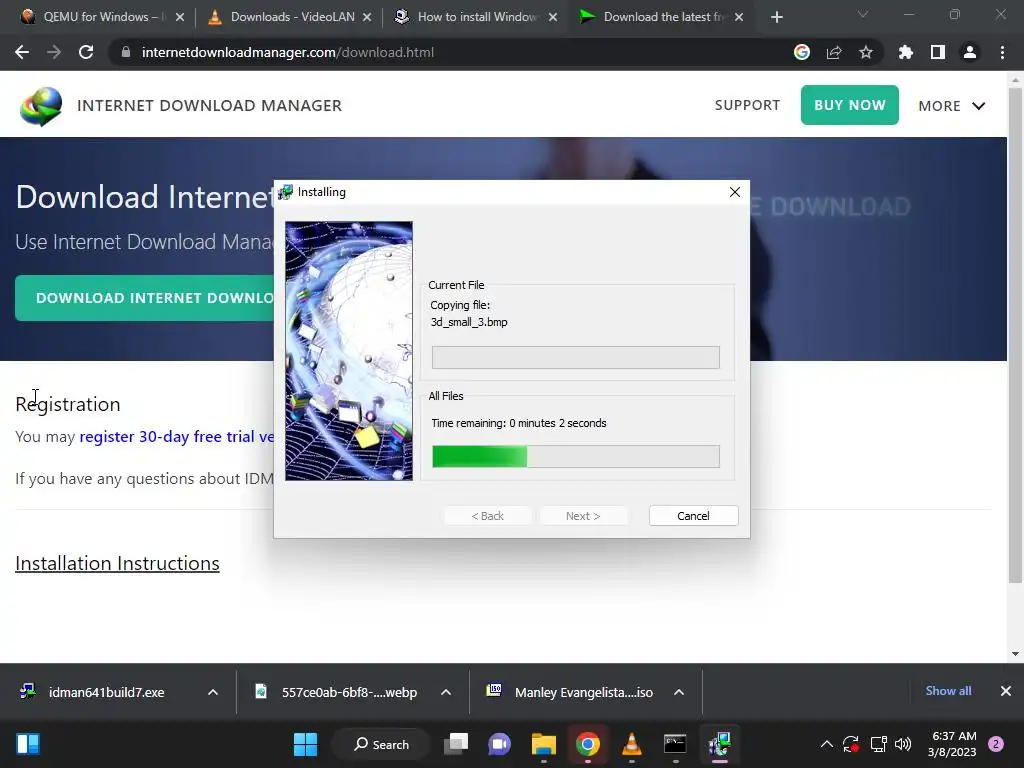Open the Chrome three-dot menu
The width and height of the screenshot is (1024, 768).
click(x=1002, y=52)
